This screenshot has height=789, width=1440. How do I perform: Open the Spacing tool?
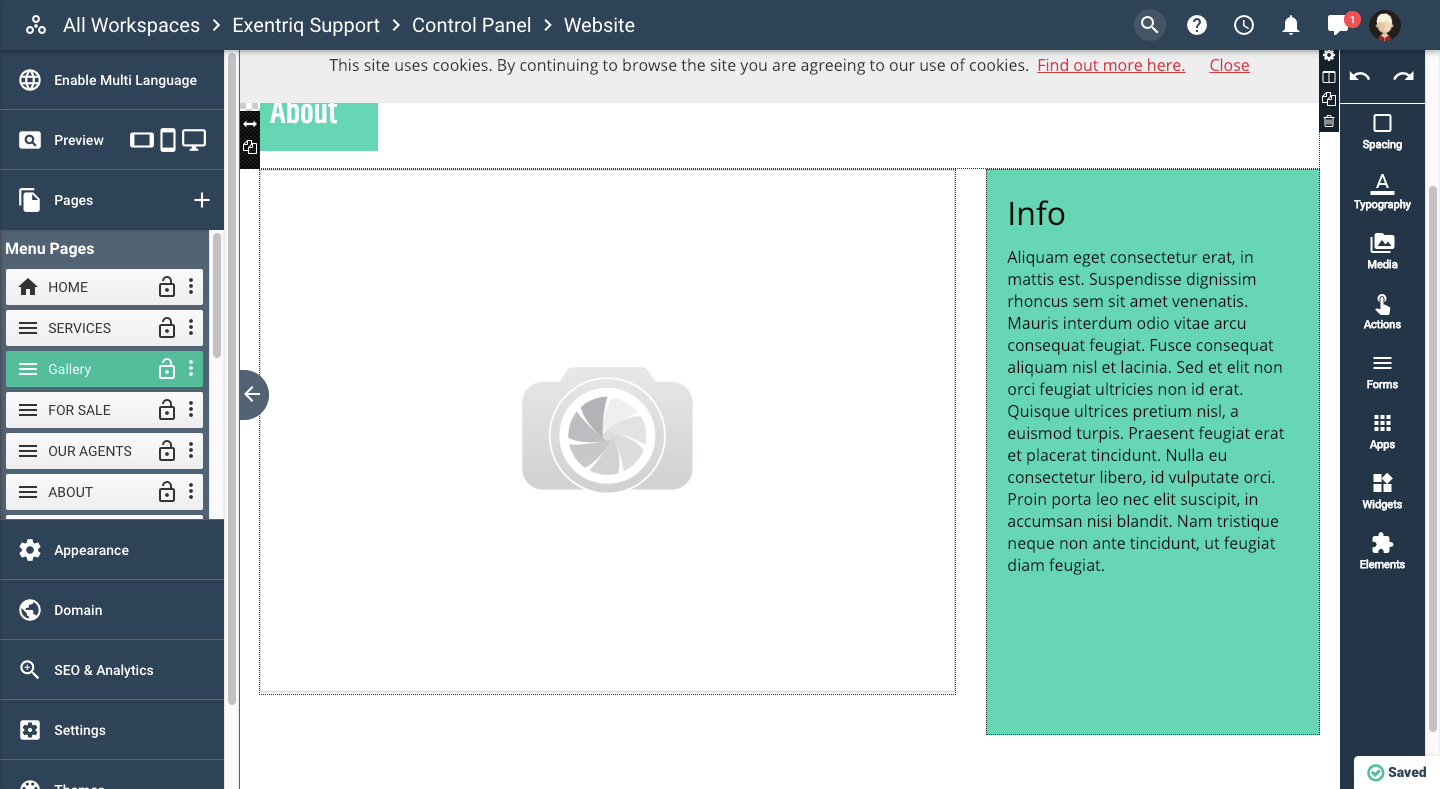click(1382, 131)
